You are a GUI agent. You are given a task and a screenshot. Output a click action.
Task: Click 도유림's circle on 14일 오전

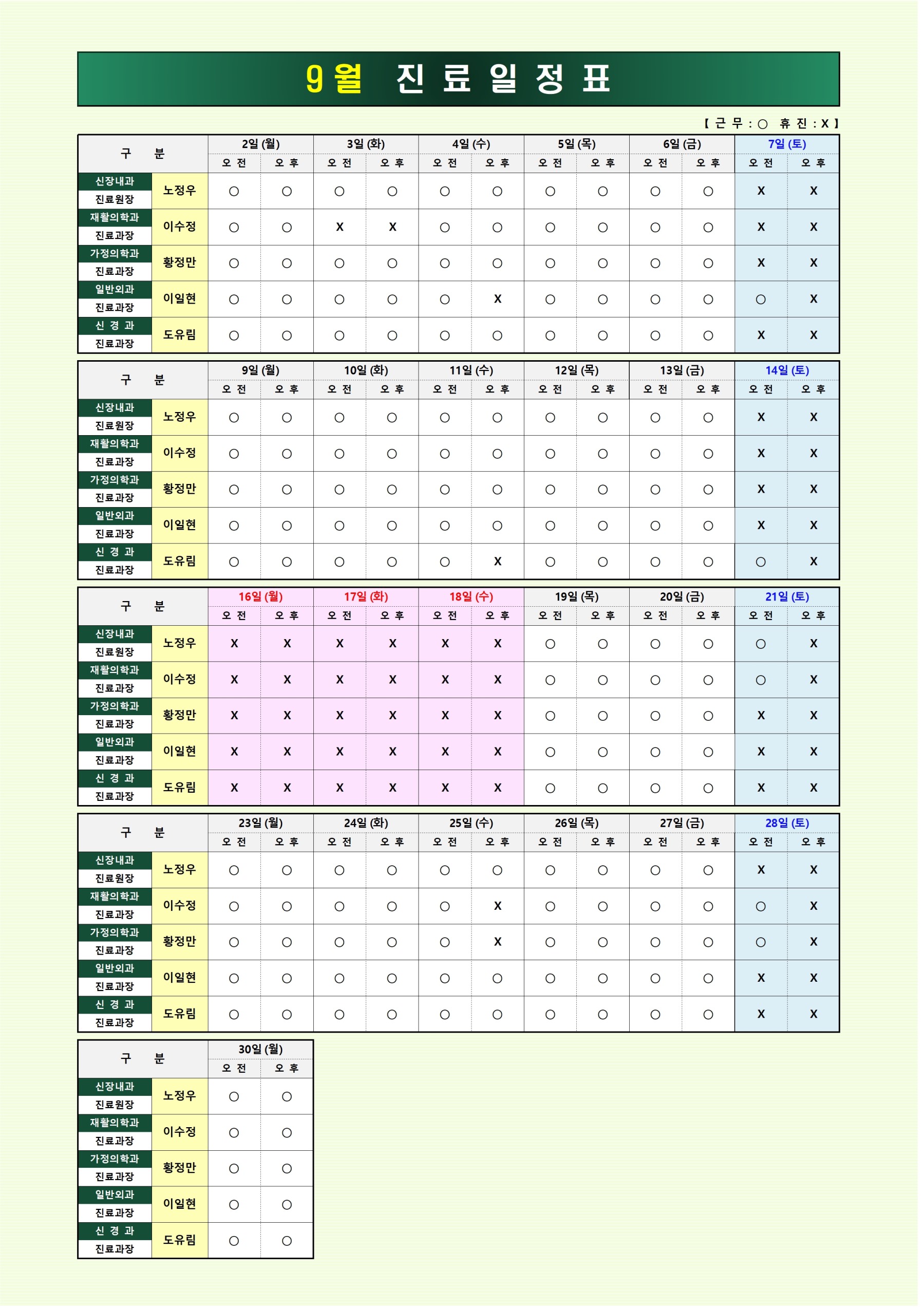761,562
